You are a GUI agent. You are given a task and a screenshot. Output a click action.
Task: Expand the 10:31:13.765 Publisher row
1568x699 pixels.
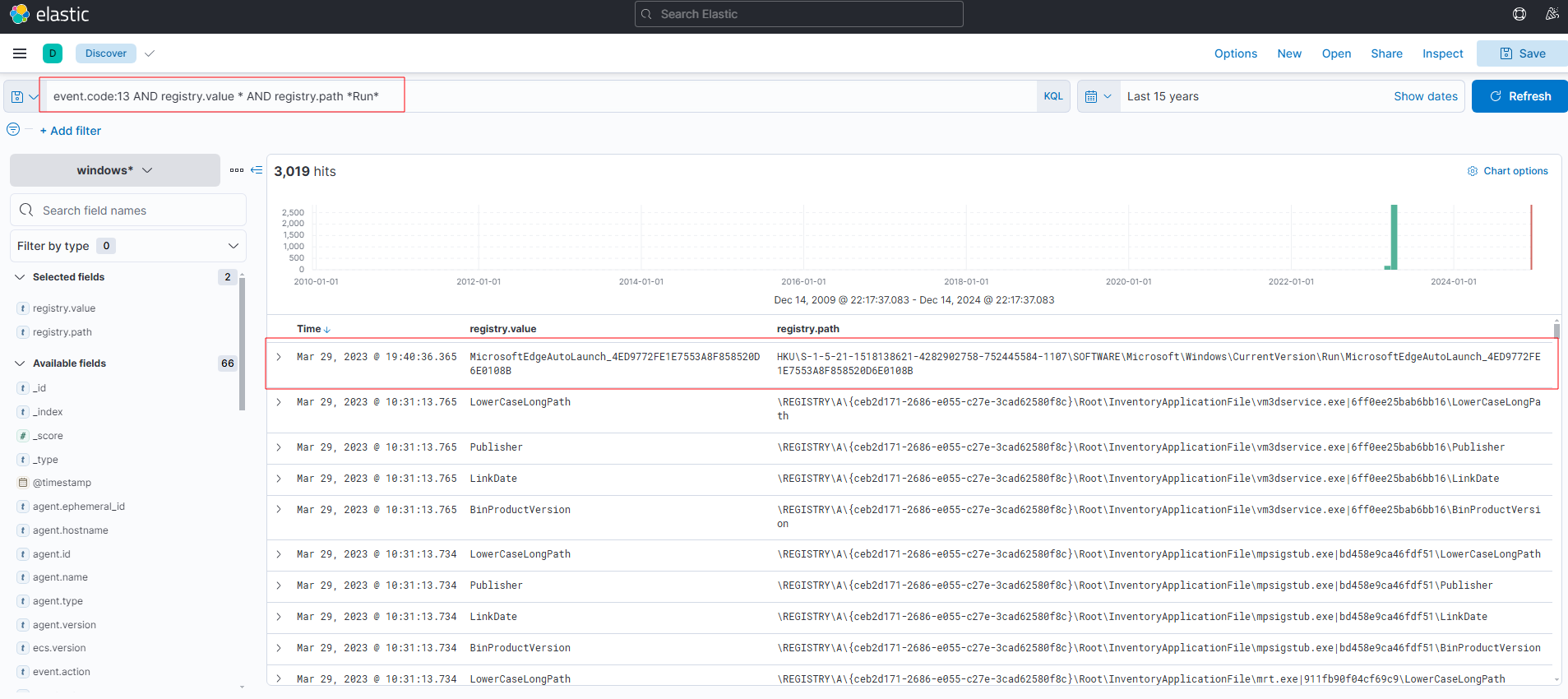pyautogui.click(x=279, y=447)
